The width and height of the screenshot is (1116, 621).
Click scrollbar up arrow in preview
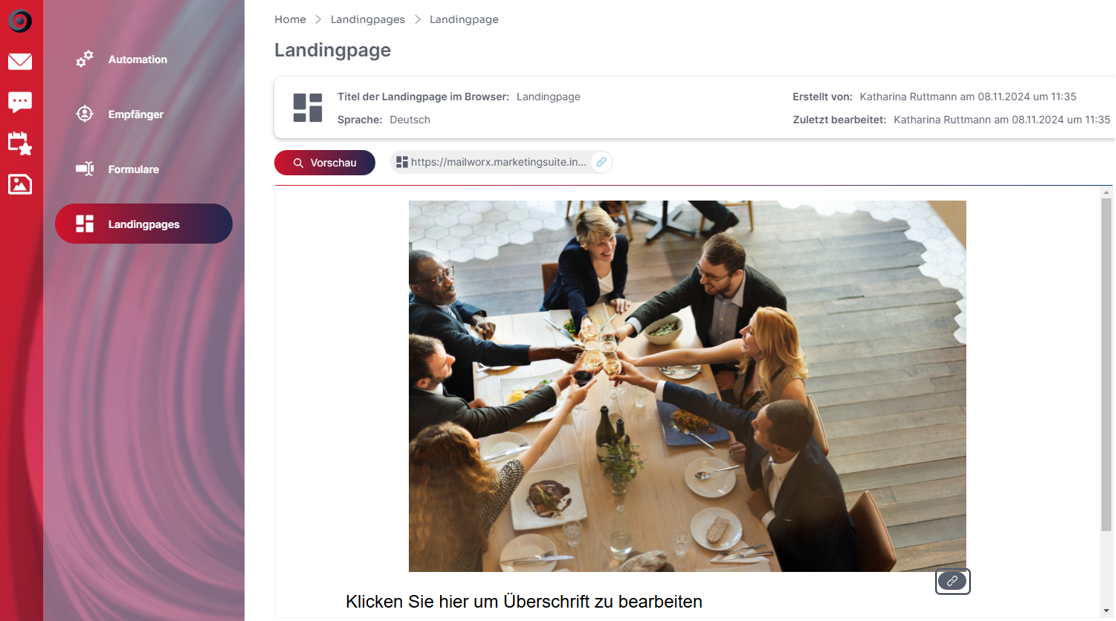[1106, 193]
